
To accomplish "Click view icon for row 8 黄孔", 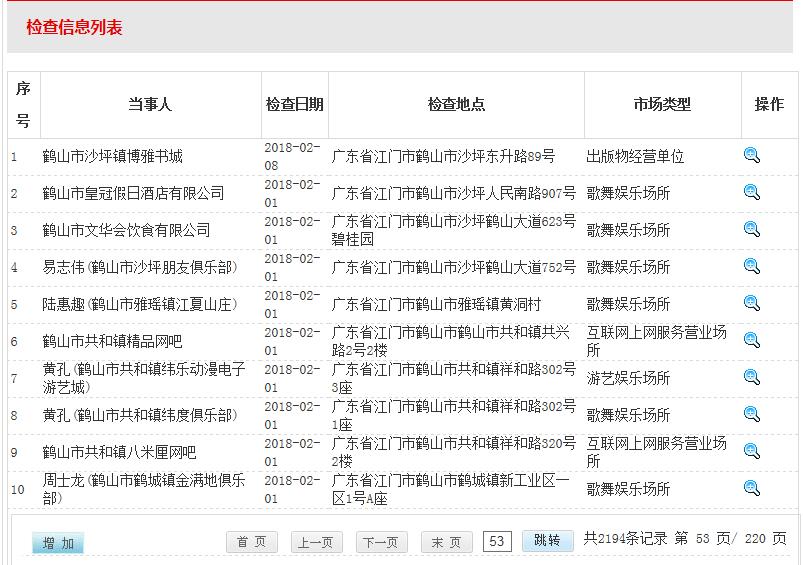I will pyautogui.click(x=752, y=414).
